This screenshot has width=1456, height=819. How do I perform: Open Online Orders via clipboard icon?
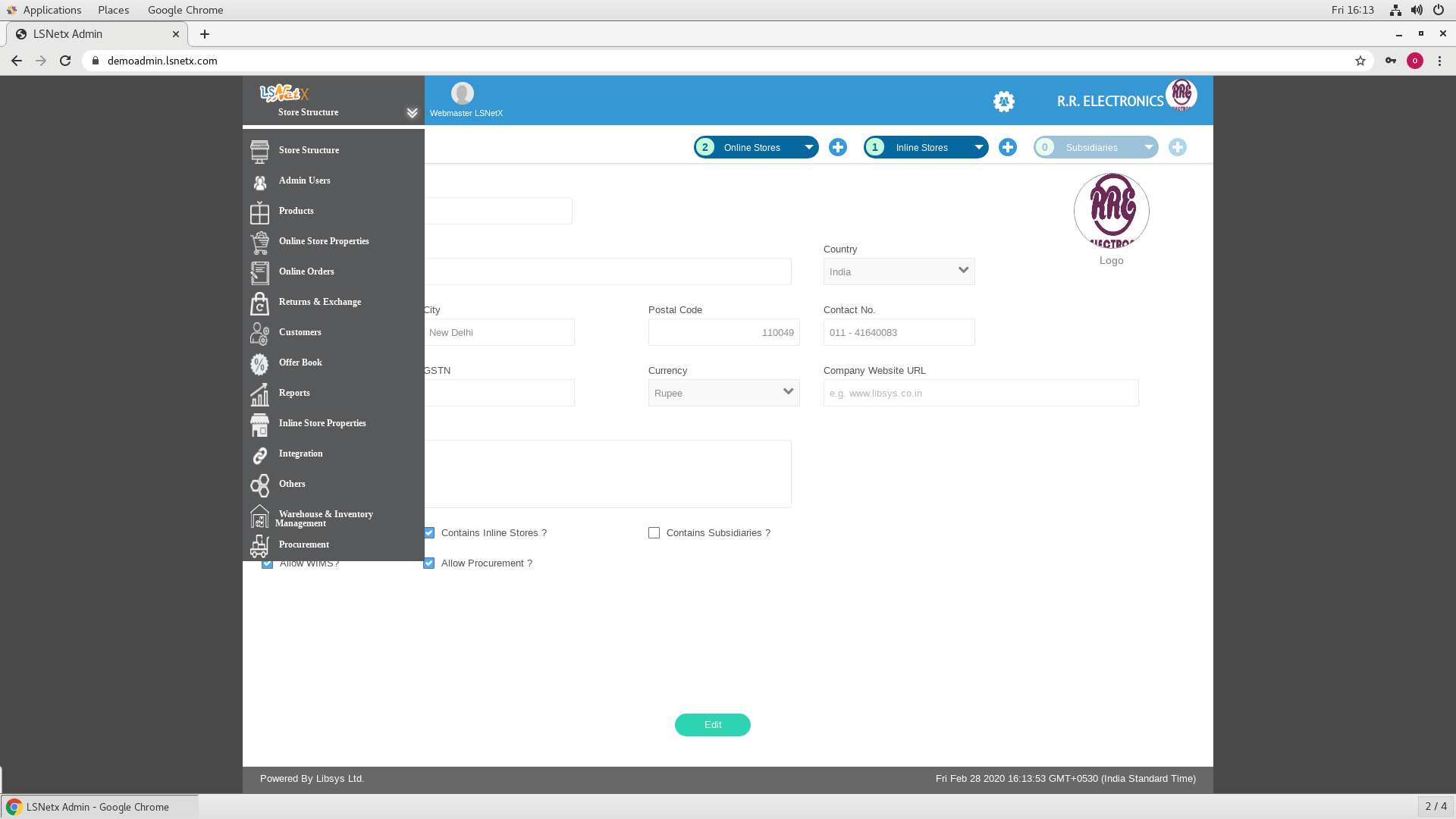click(x=259, y=273)
